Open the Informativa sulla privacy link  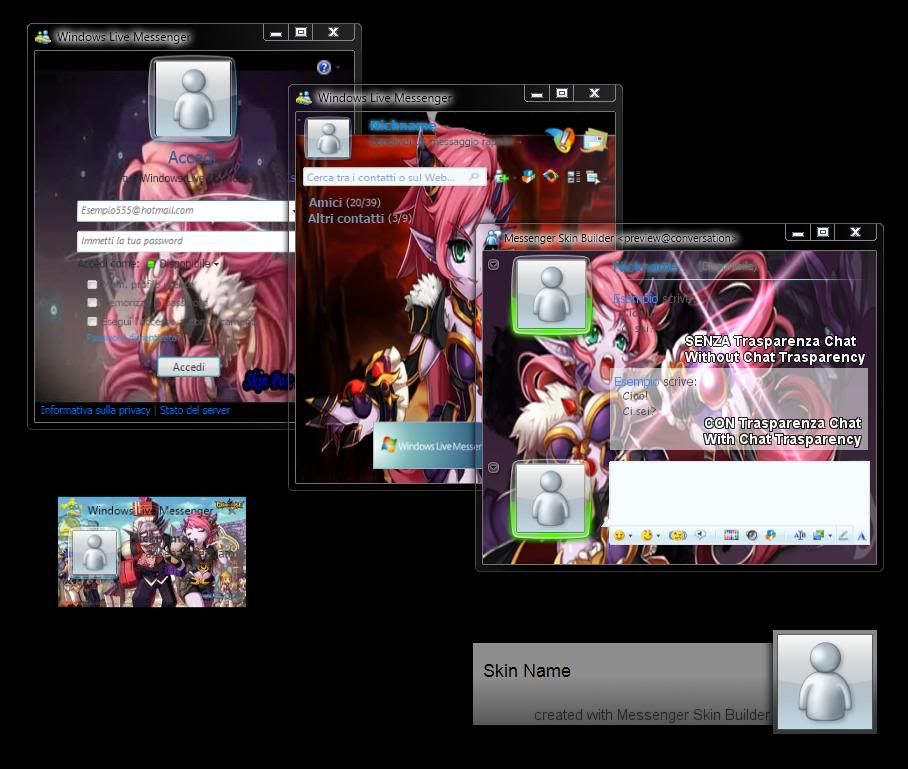tap(95, 410)
